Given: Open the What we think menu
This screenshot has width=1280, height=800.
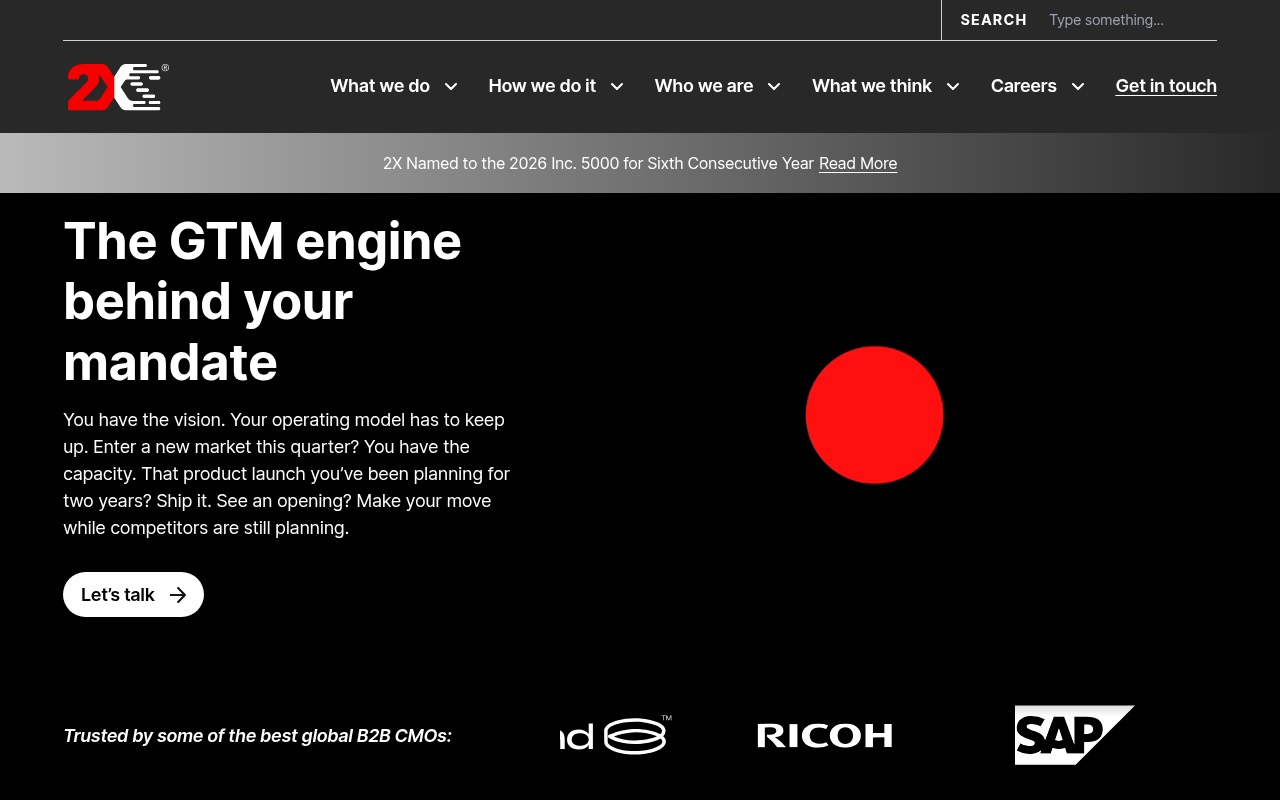Looking at the screenshot, I should pyautogui.click(x=872, y=86).
